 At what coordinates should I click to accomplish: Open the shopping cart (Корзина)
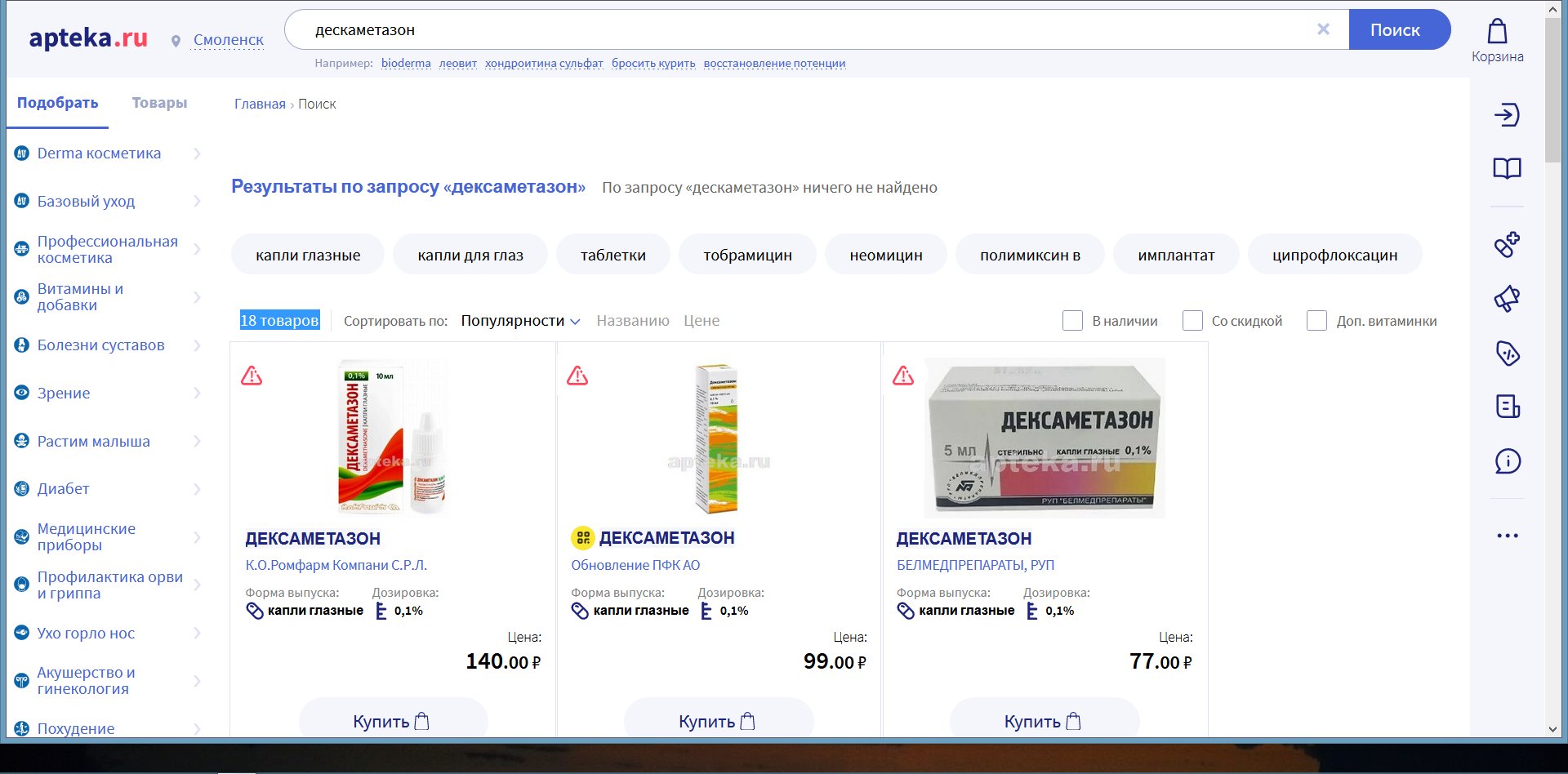[x=1497, y=41]
